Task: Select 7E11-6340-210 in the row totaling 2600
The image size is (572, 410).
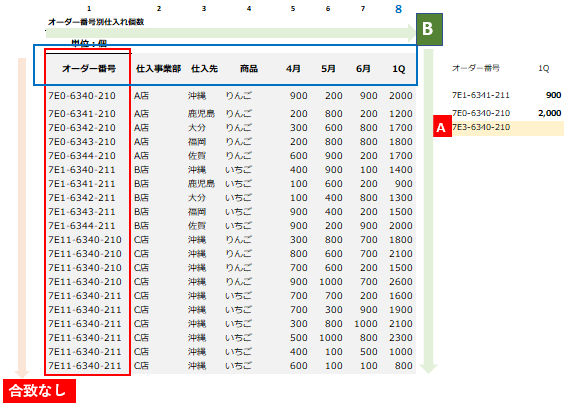Action: click(85, 282)
